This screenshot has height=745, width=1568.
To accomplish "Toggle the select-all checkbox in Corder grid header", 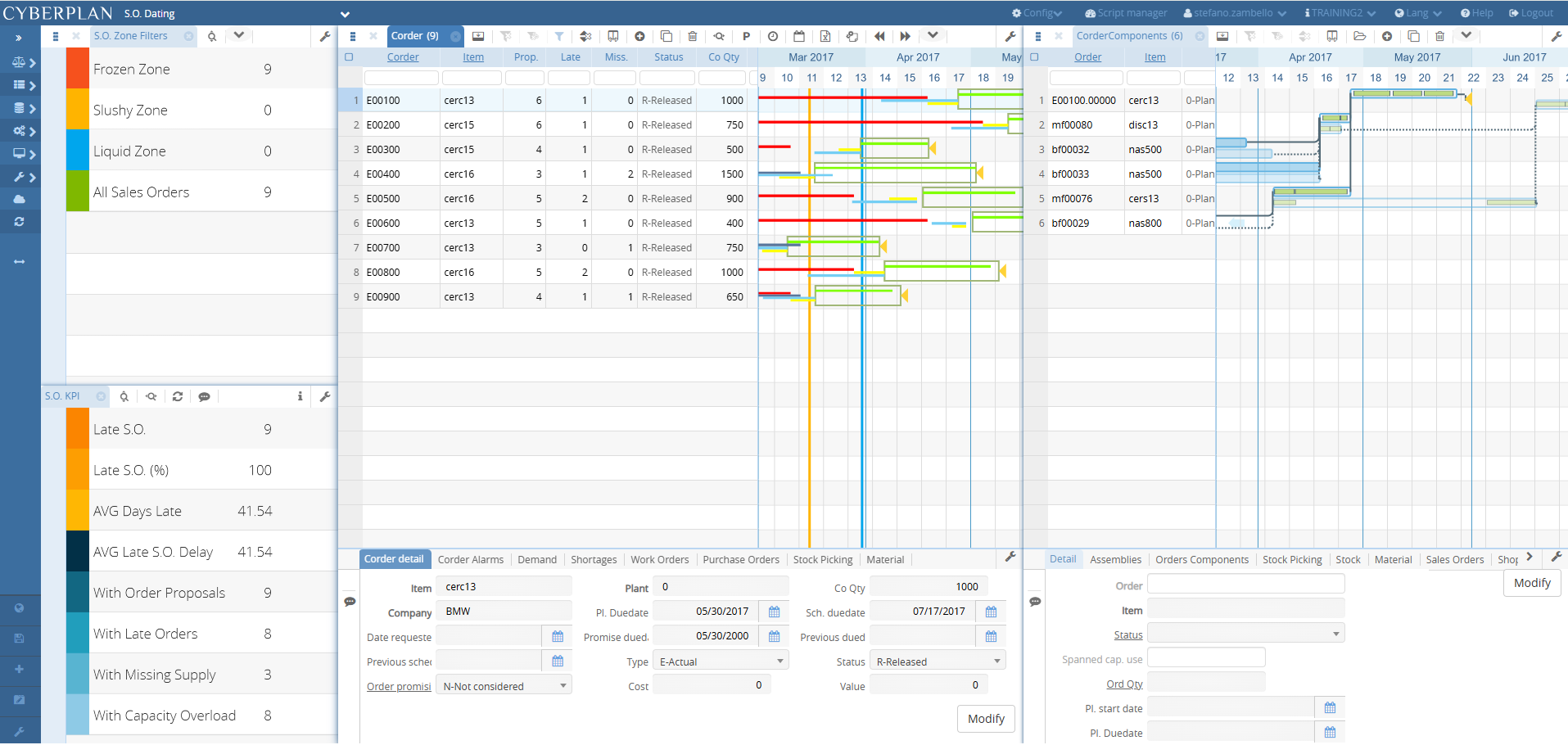I will [348, 56].
